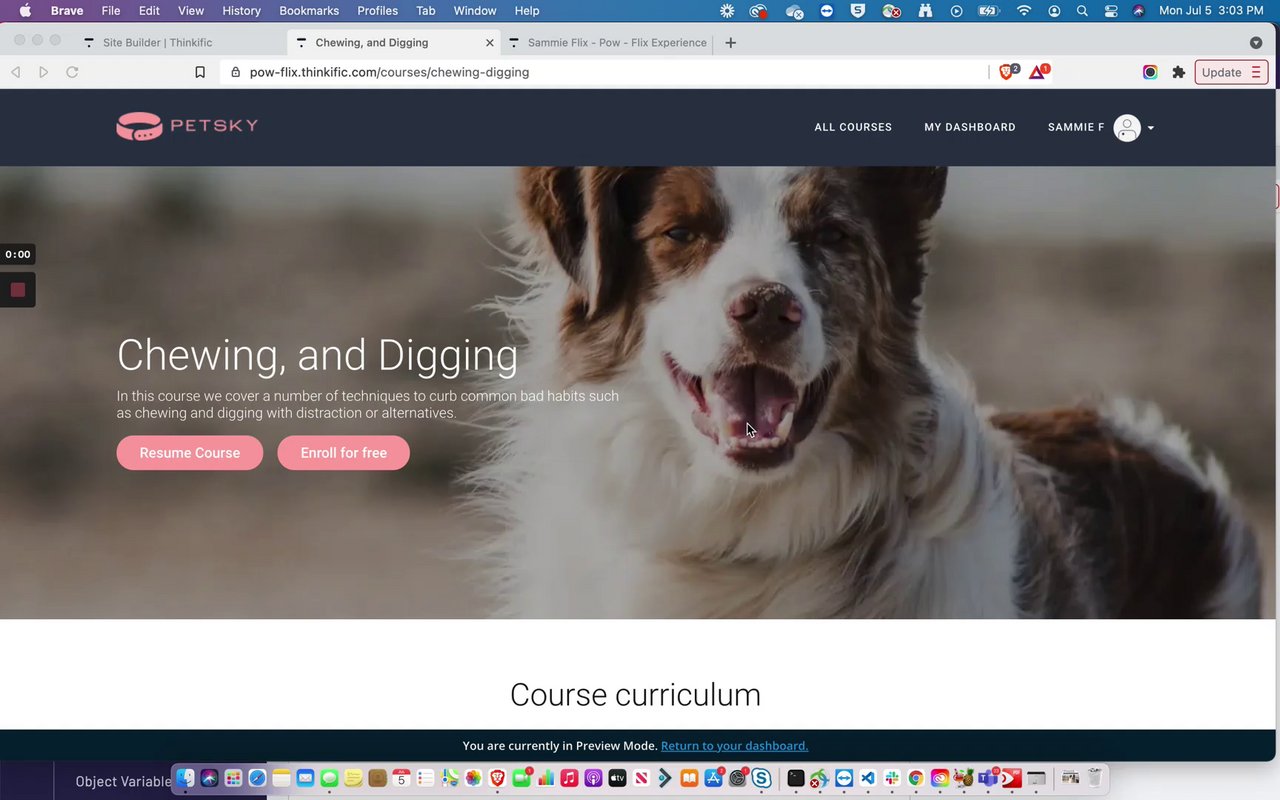Open Control Center in menu bar

(x=1111, y=11)
